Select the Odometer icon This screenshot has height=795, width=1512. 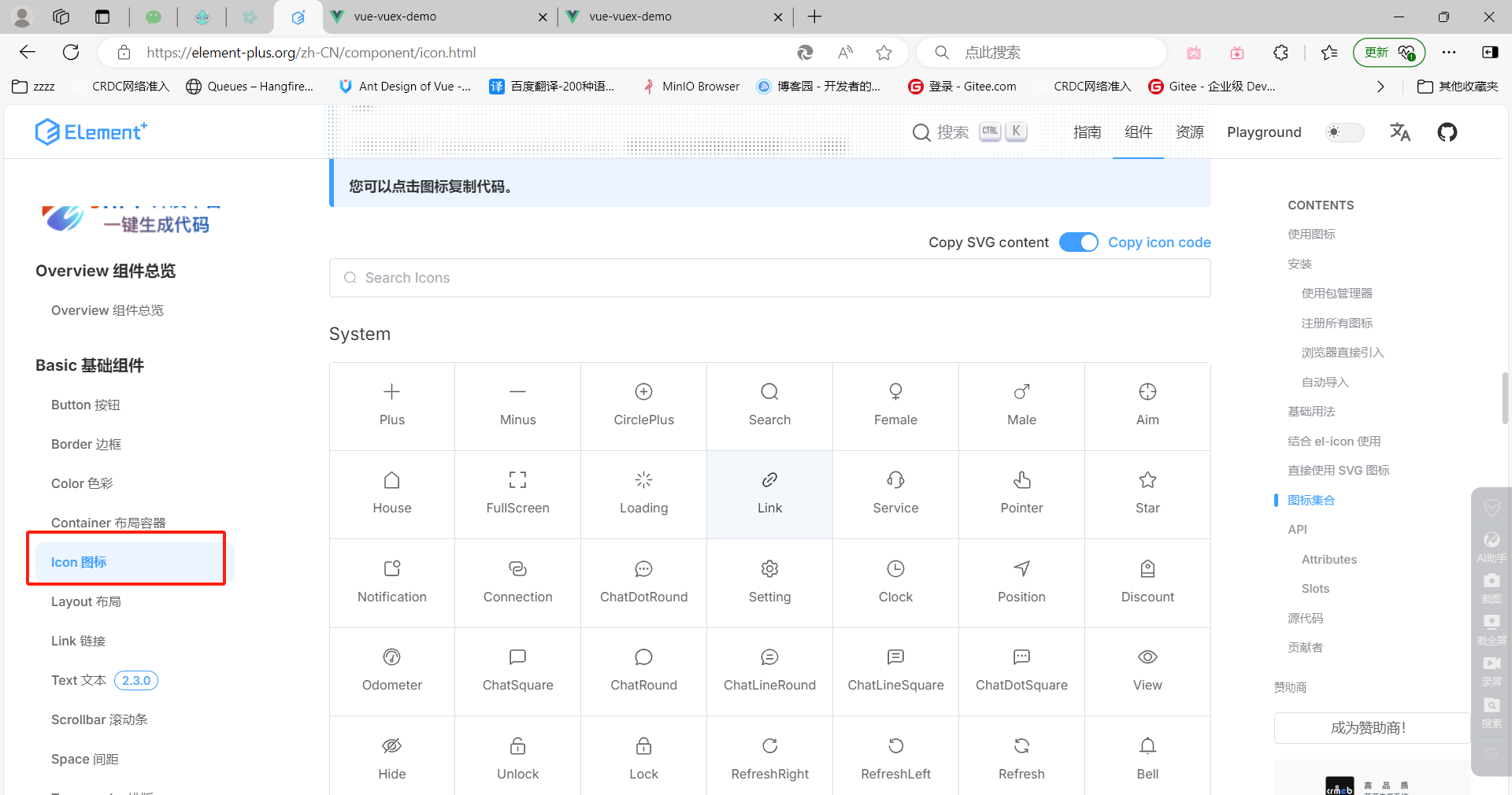(391, 671)
